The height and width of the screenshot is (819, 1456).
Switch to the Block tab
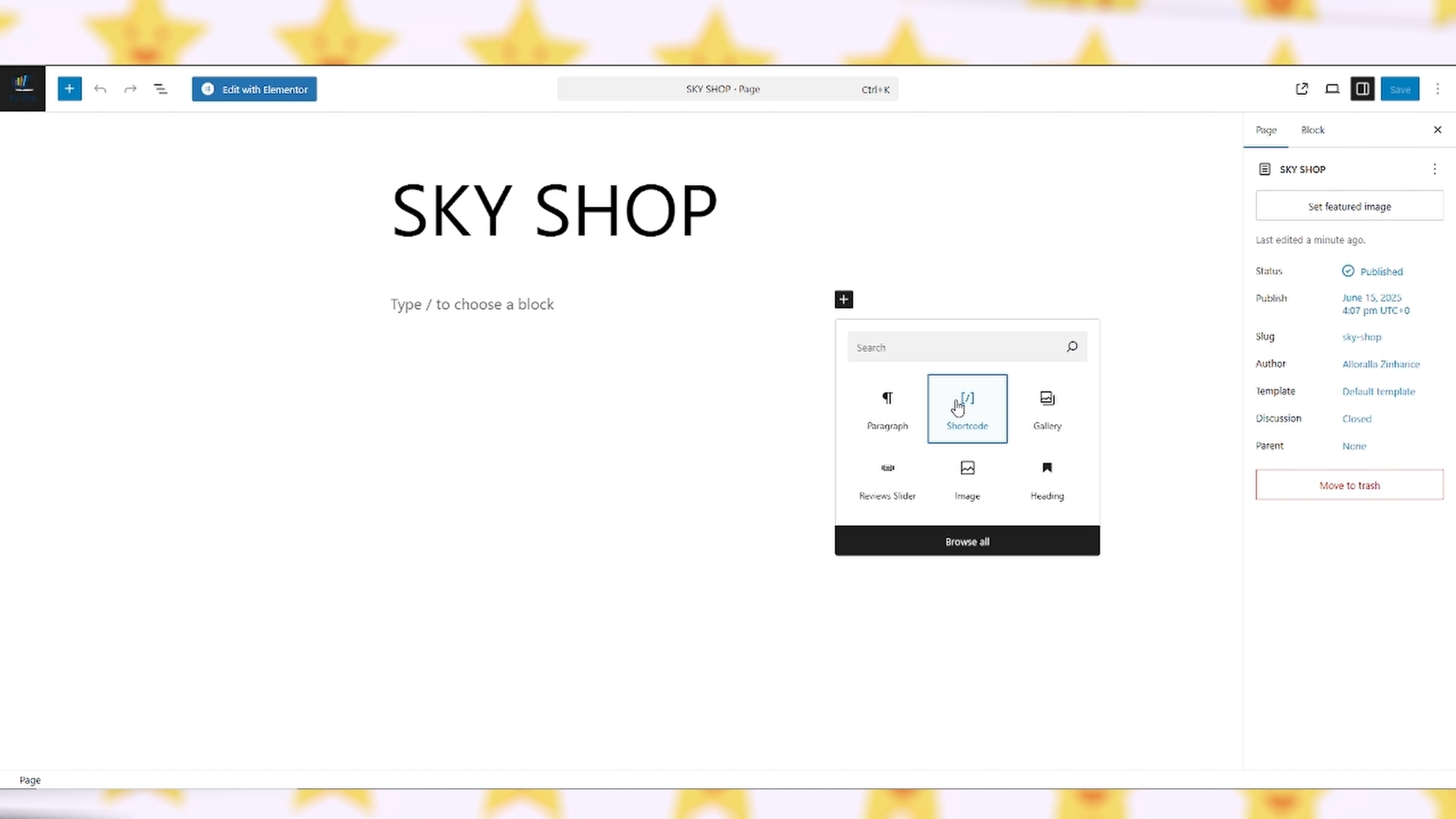point(1313,130)
